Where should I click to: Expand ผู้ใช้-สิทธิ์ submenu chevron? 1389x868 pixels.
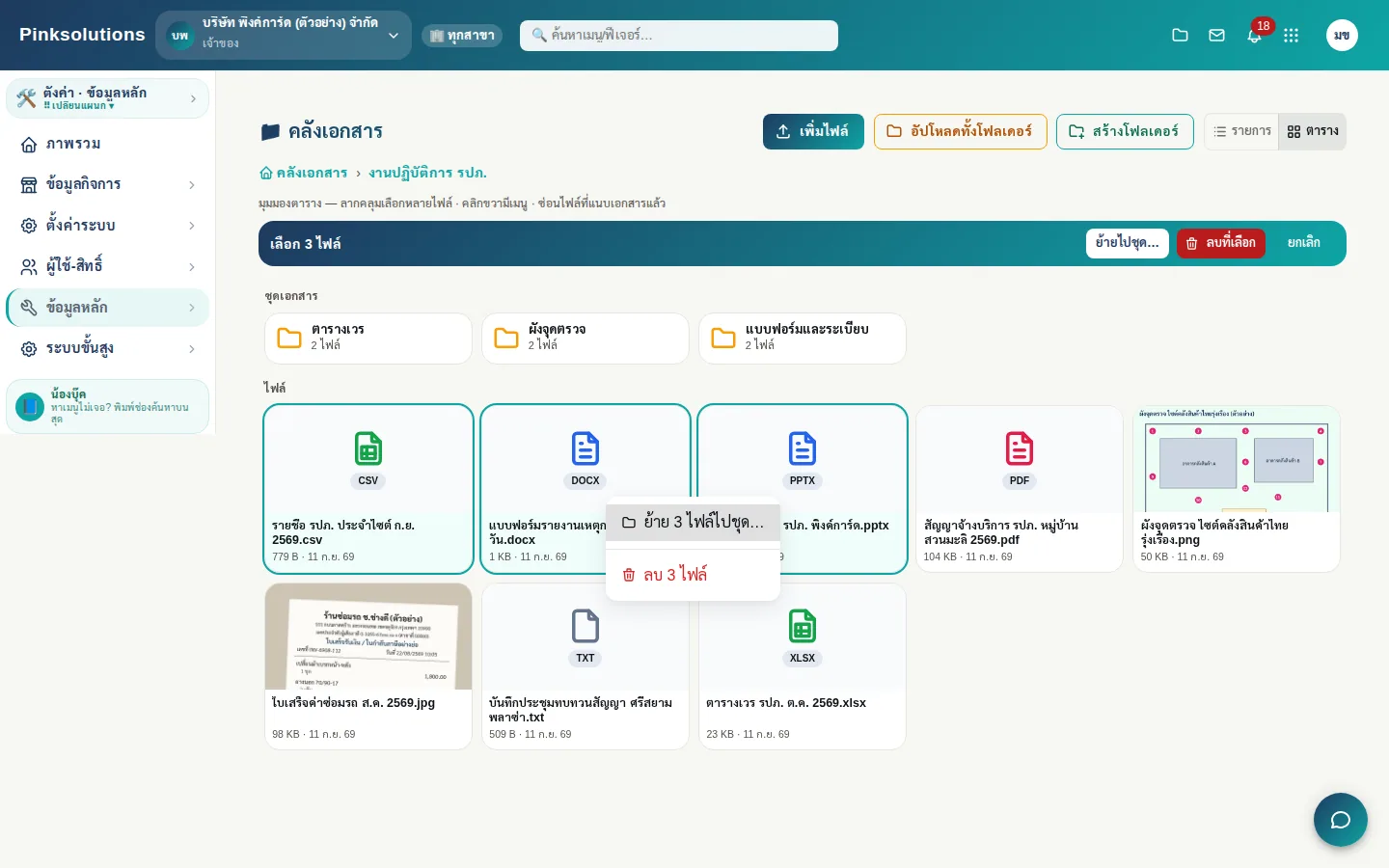tap(192, 267)
